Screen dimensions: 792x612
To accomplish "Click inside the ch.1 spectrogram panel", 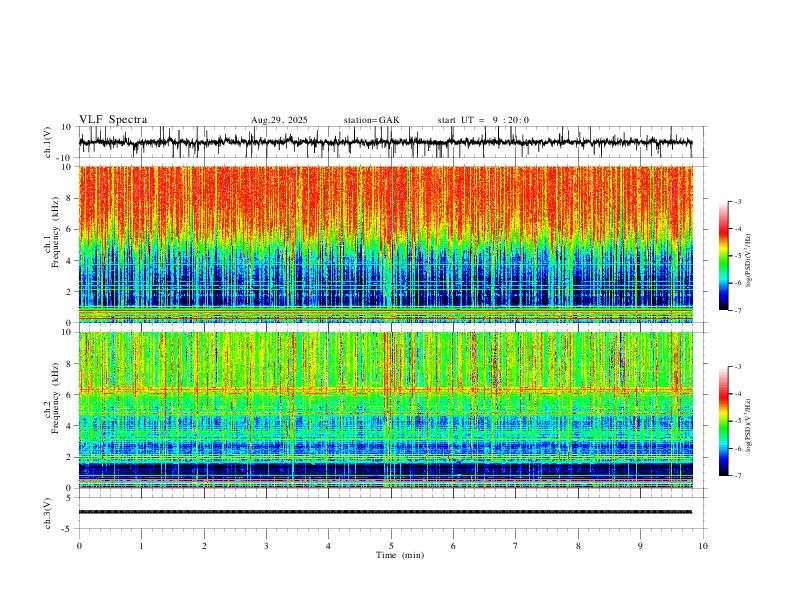I will tap(385, 244).
